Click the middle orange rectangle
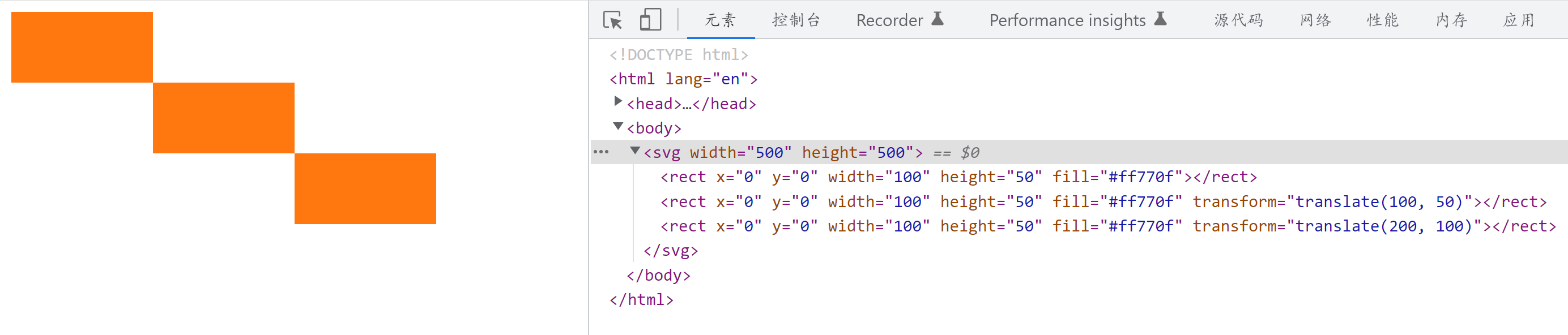 223,118
